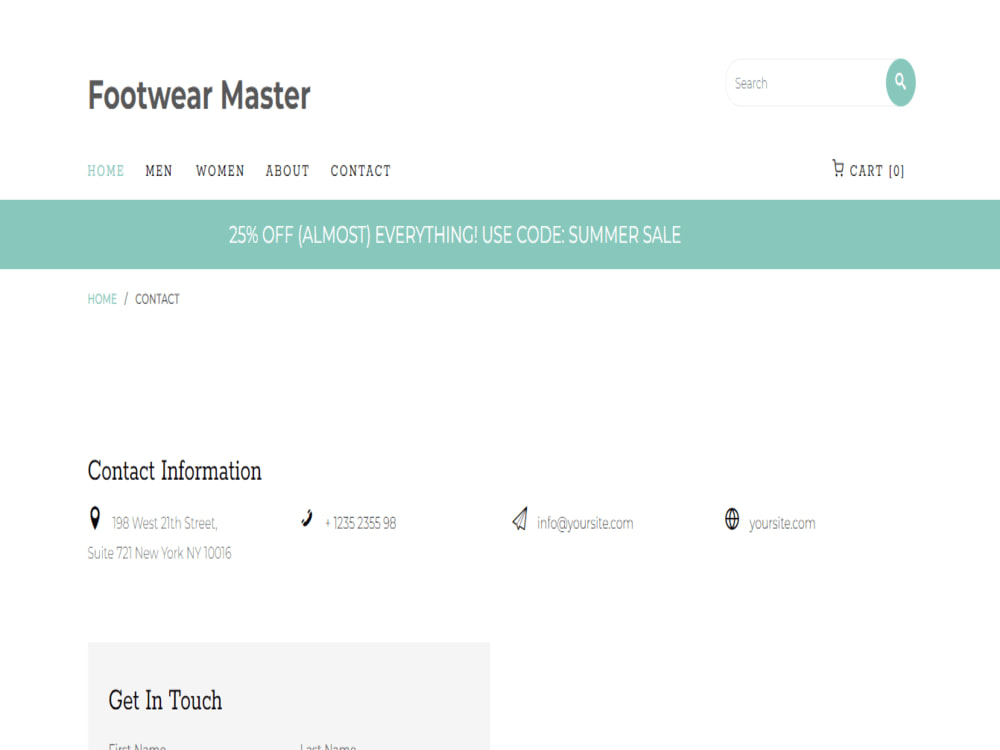Click the Contact breadcrumb text
This screenshot has height=750, width=1000.
(158, 299)
